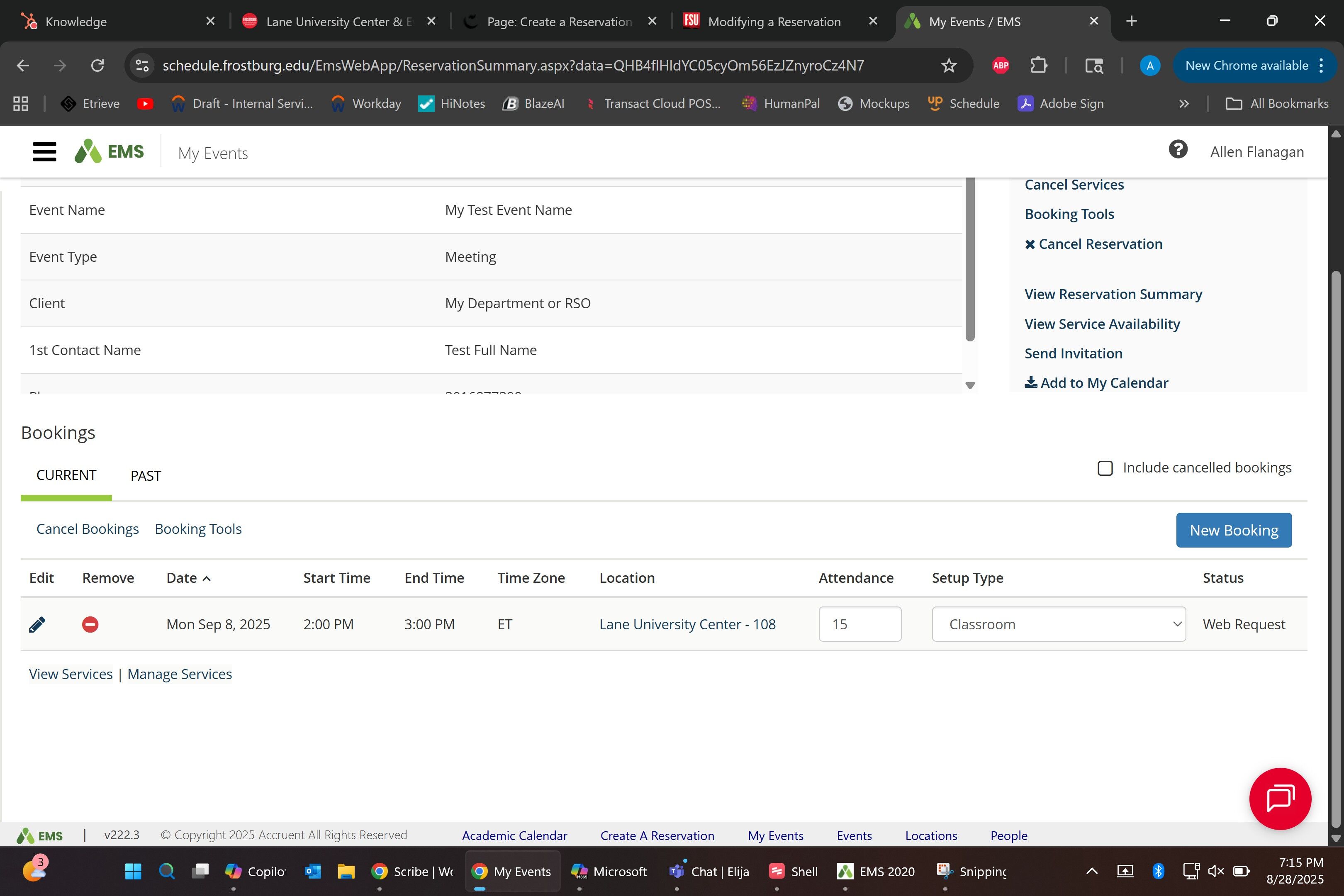
Task: Bookmark this page with star icon
Action: coord(949,66)
